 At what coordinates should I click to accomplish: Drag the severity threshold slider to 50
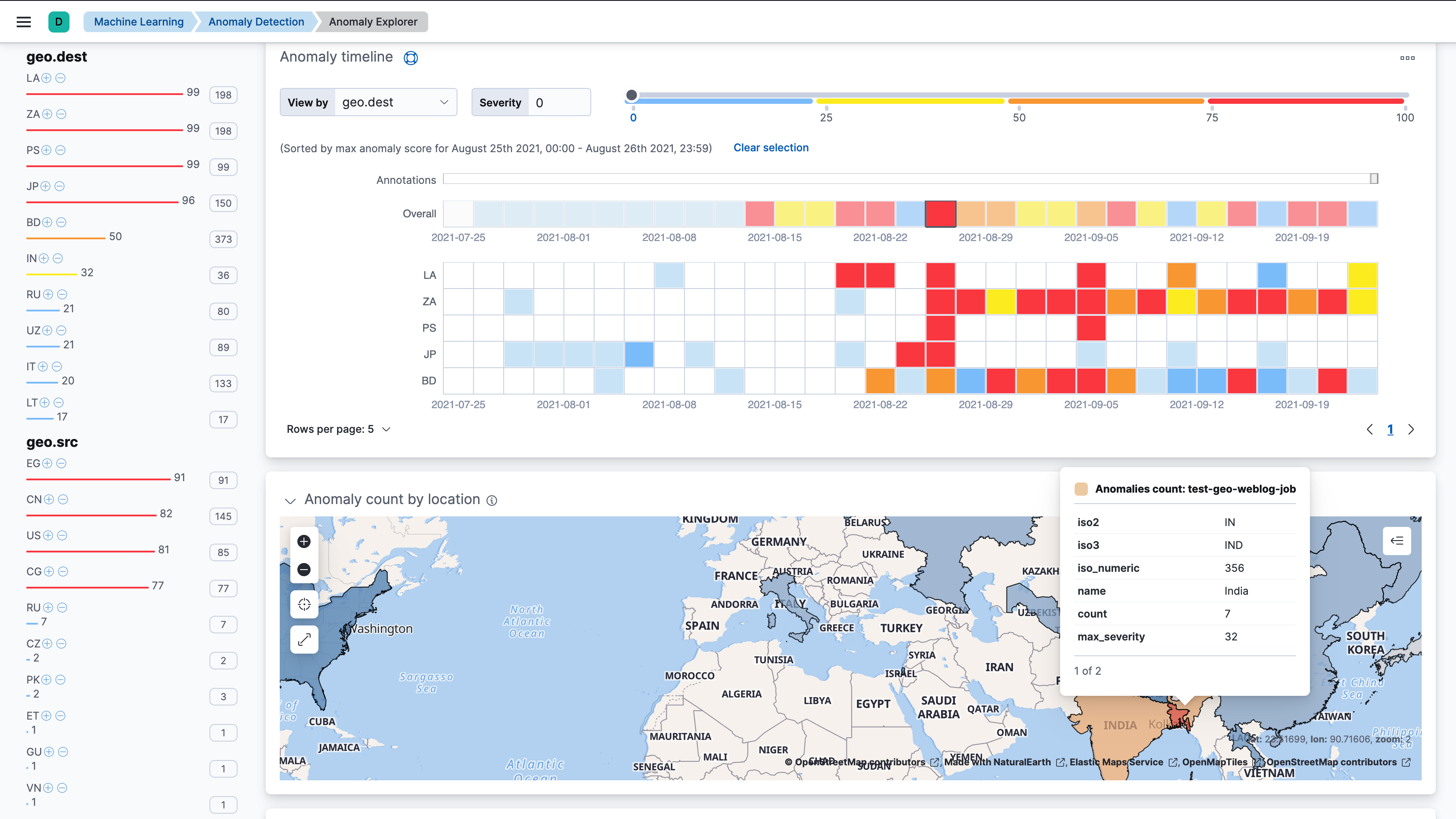click(x=1020, y=95)
